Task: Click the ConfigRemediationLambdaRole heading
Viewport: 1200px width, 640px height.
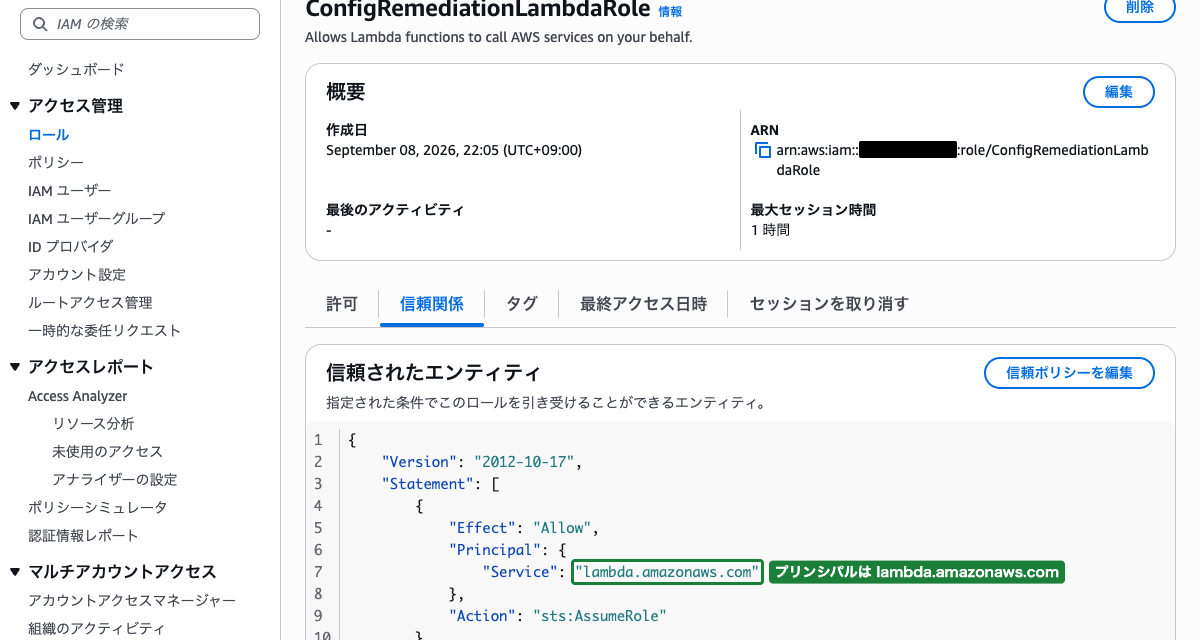Action: [x=477, y=9]
